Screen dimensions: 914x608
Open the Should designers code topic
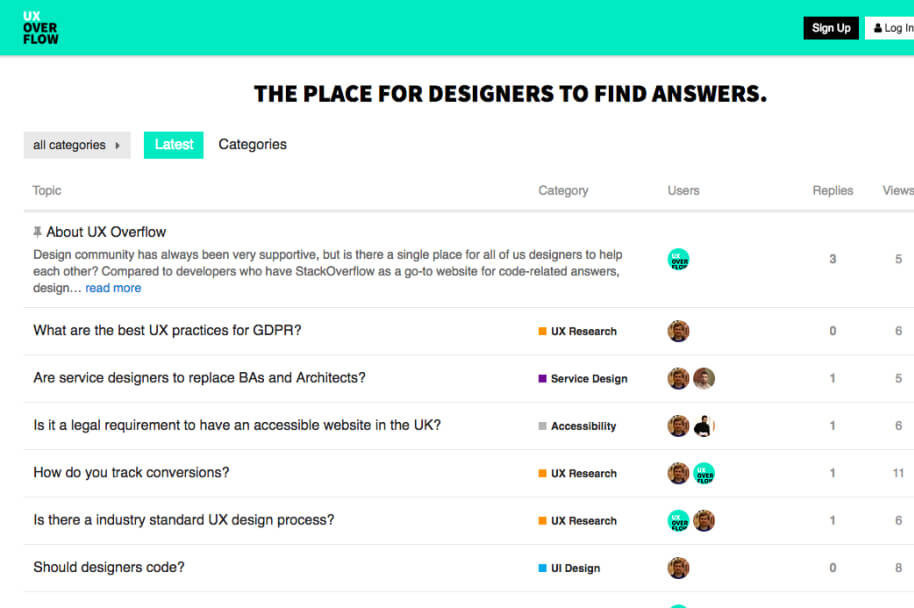tap(108, 567)
